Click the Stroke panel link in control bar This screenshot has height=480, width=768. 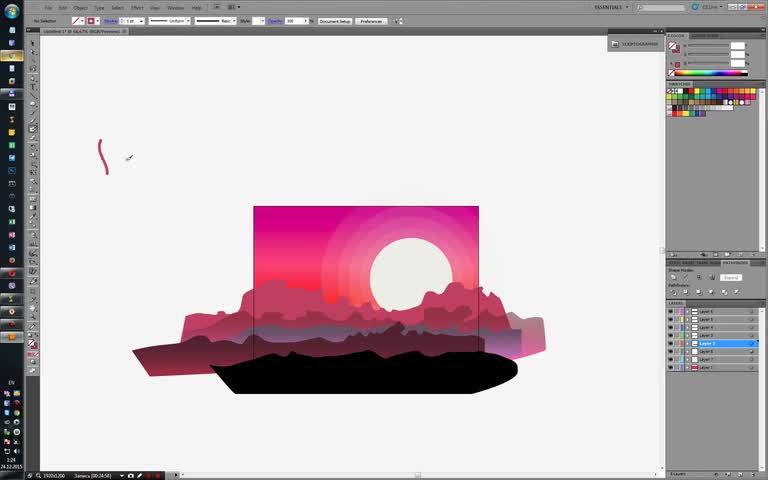pos(110,21)
